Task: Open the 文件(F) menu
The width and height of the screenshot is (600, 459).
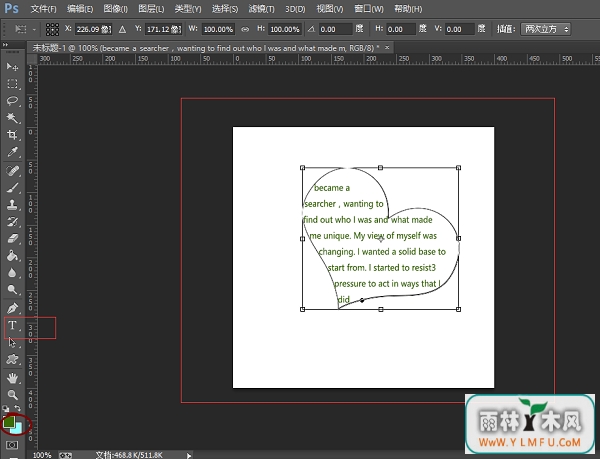Action: tap(43, 9)
